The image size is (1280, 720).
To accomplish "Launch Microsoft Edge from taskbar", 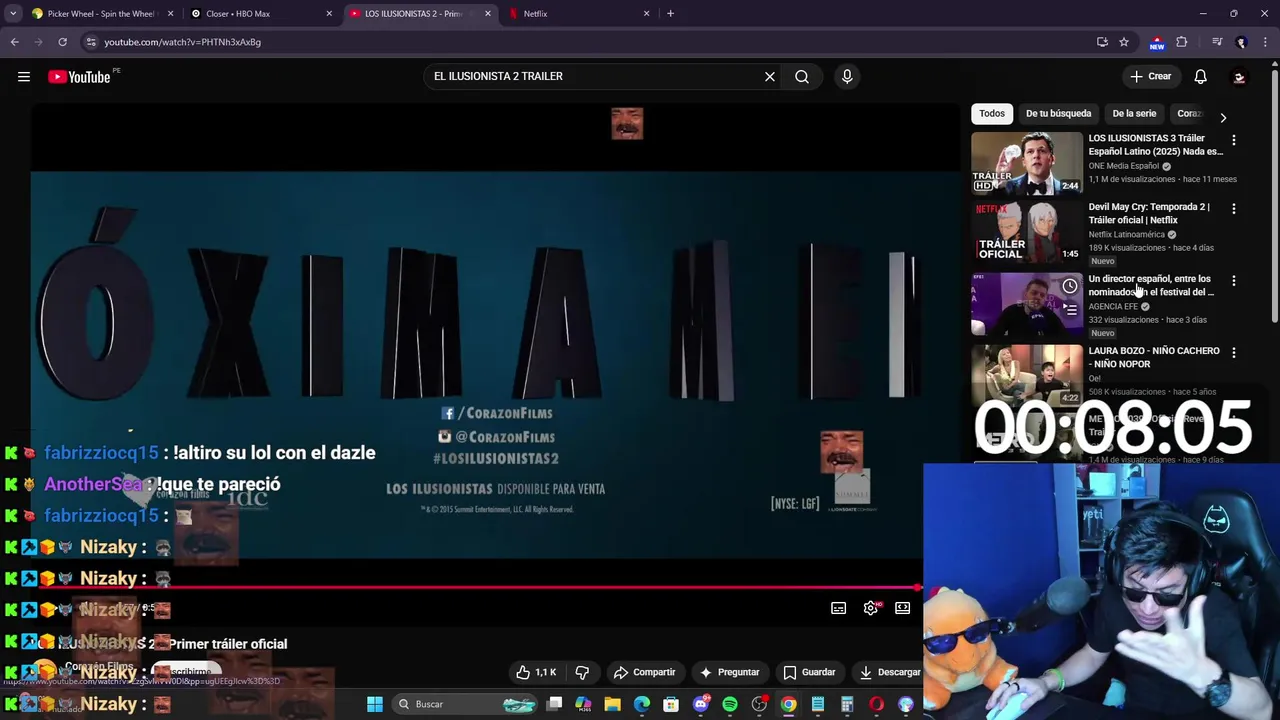I will (x=642, y=704).
